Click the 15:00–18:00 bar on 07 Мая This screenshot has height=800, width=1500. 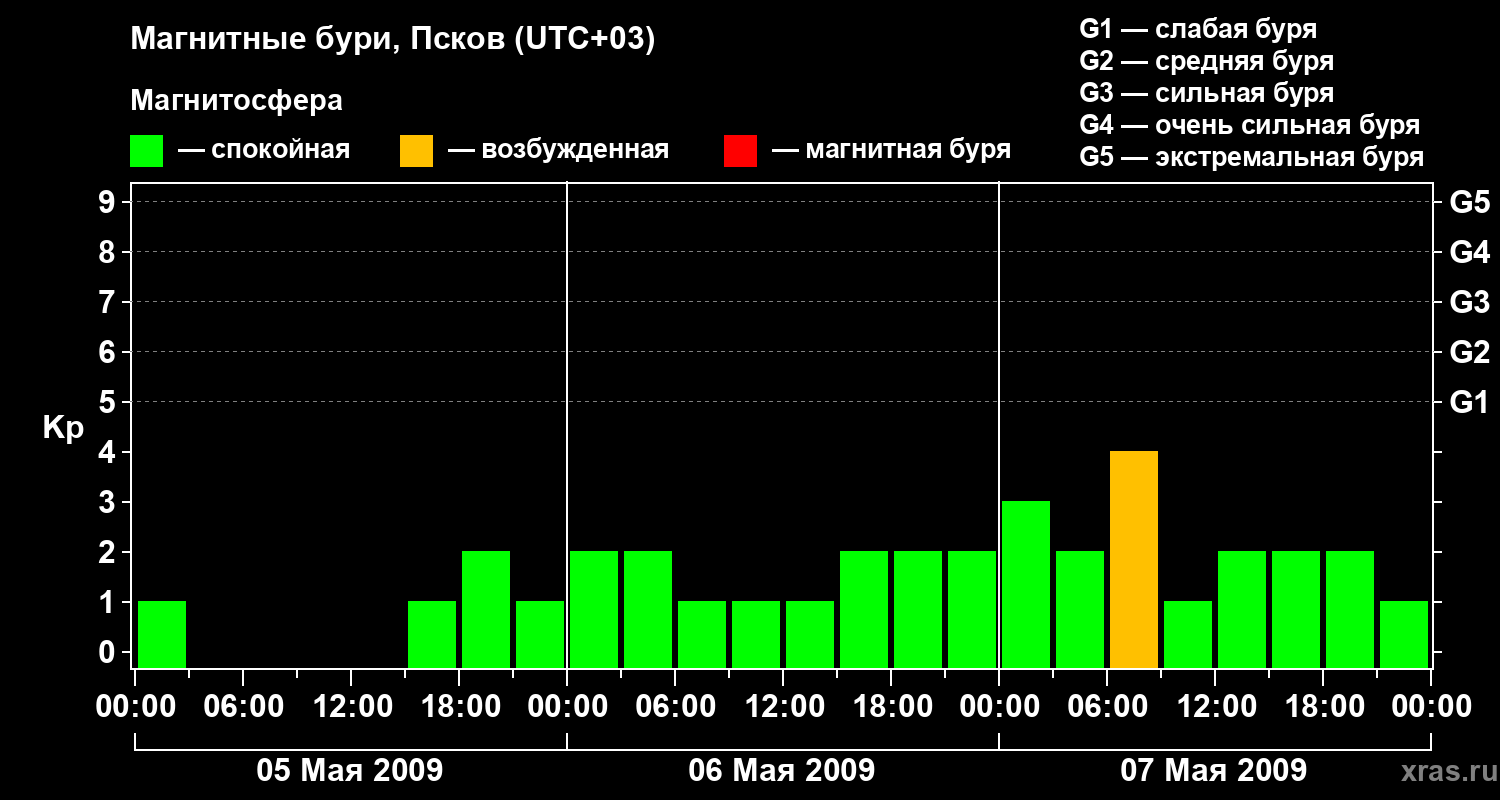1296,609
